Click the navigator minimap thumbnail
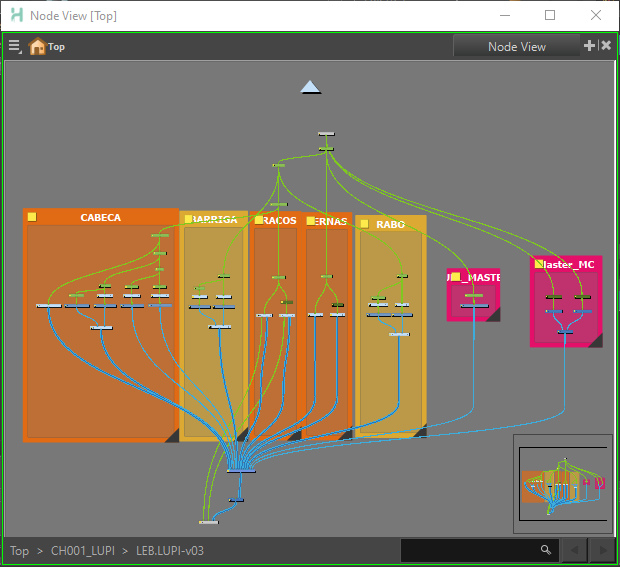This screenshot has height=567, width=620. [563, 484]
